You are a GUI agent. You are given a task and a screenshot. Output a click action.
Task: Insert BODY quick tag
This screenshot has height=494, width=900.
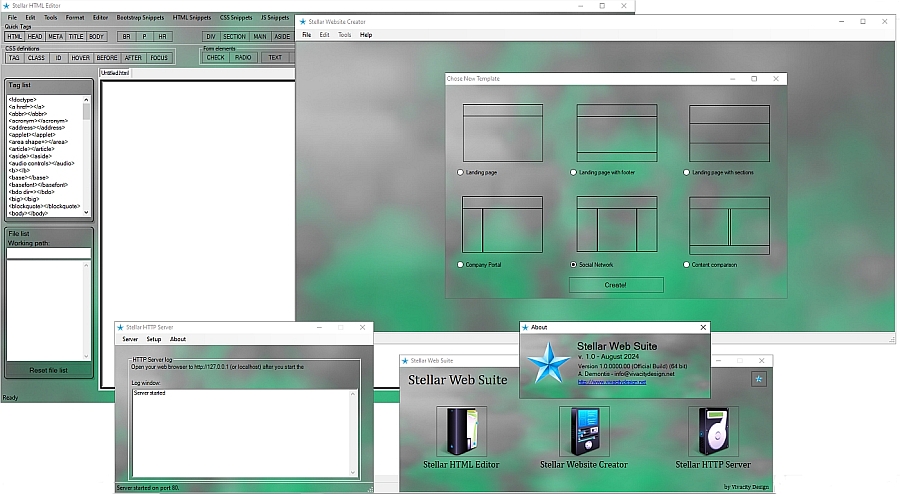(x=96, y=37)
